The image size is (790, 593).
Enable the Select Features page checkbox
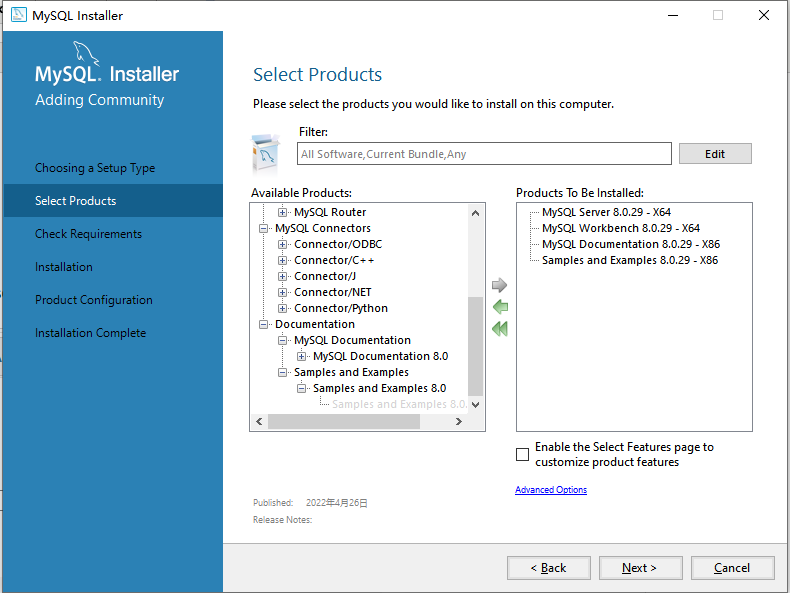click(522, 454)
